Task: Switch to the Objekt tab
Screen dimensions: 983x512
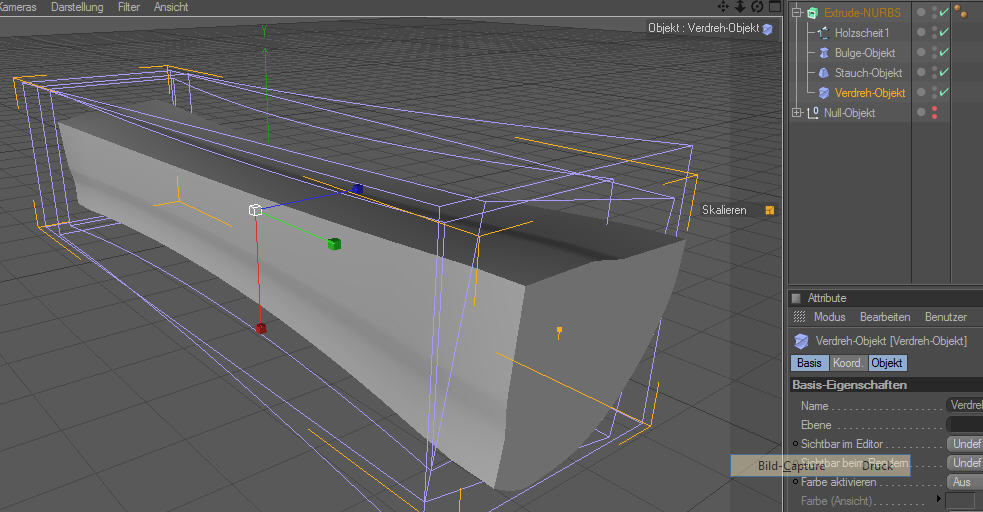Action: [887, 363]
